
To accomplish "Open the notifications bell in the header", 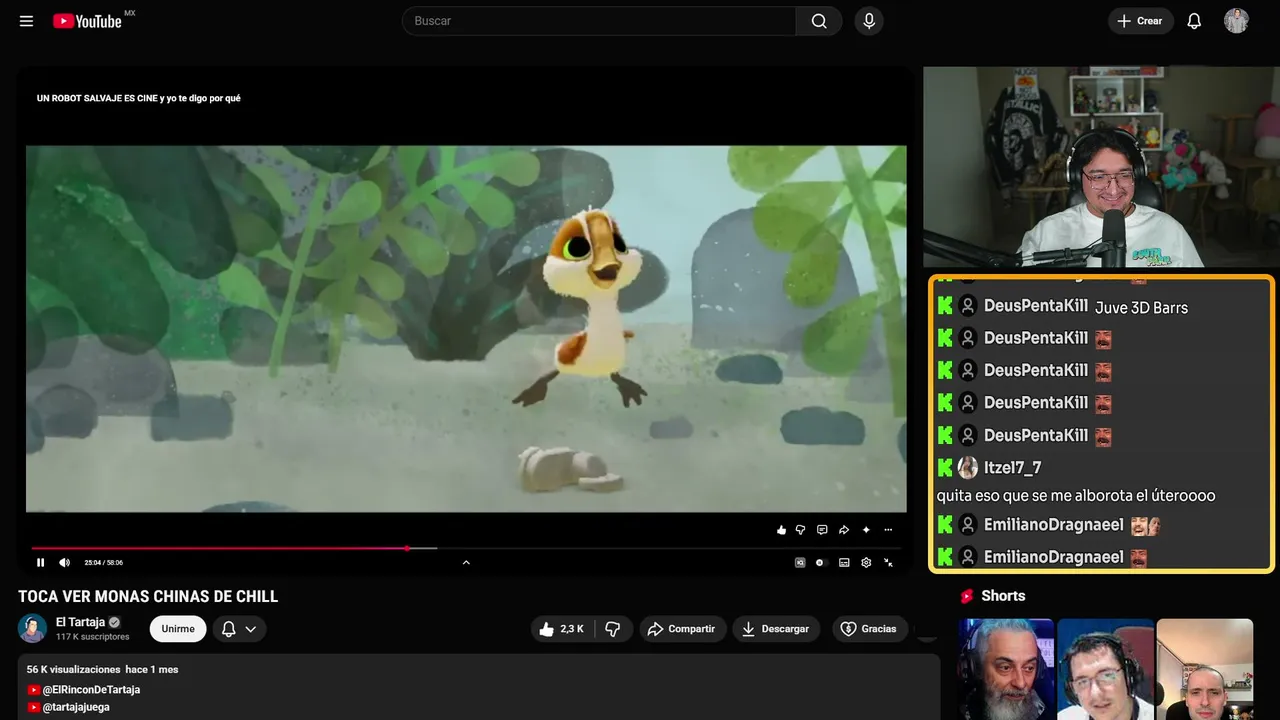I will [1194, 21].
